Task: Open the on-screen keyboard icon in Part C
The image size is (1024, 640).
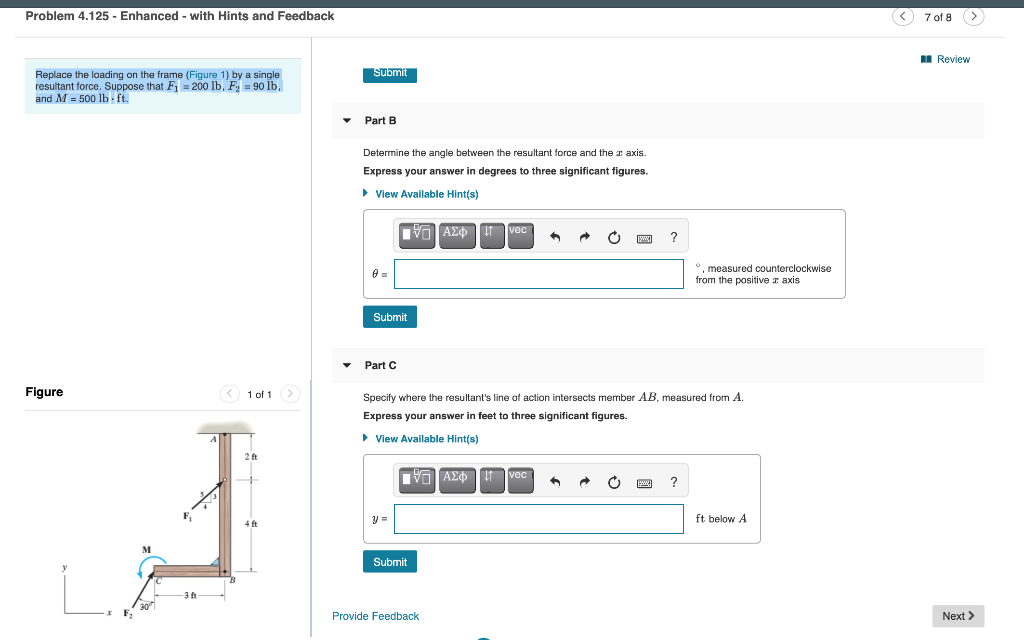Action: pos(643,480)
